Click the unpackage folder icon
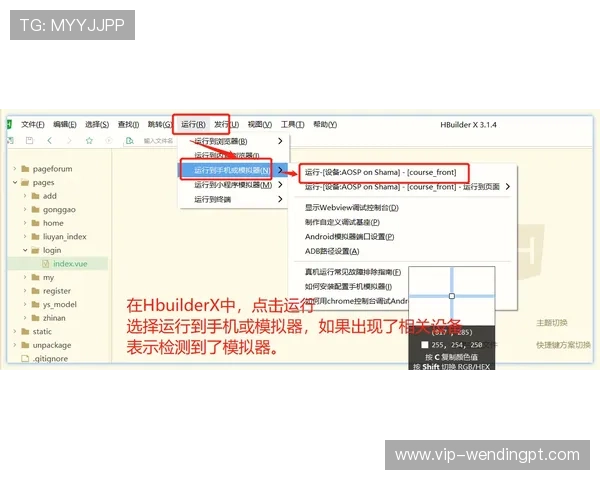 click(x=26, y=345)
